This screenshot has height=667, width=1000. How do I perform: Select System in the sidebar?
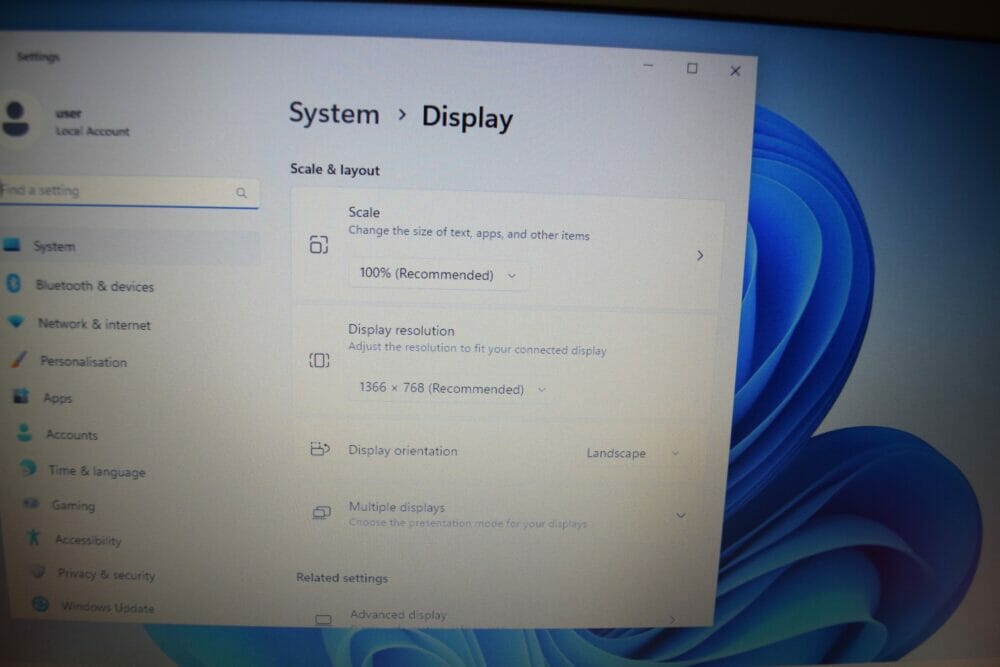coord(130,246)
